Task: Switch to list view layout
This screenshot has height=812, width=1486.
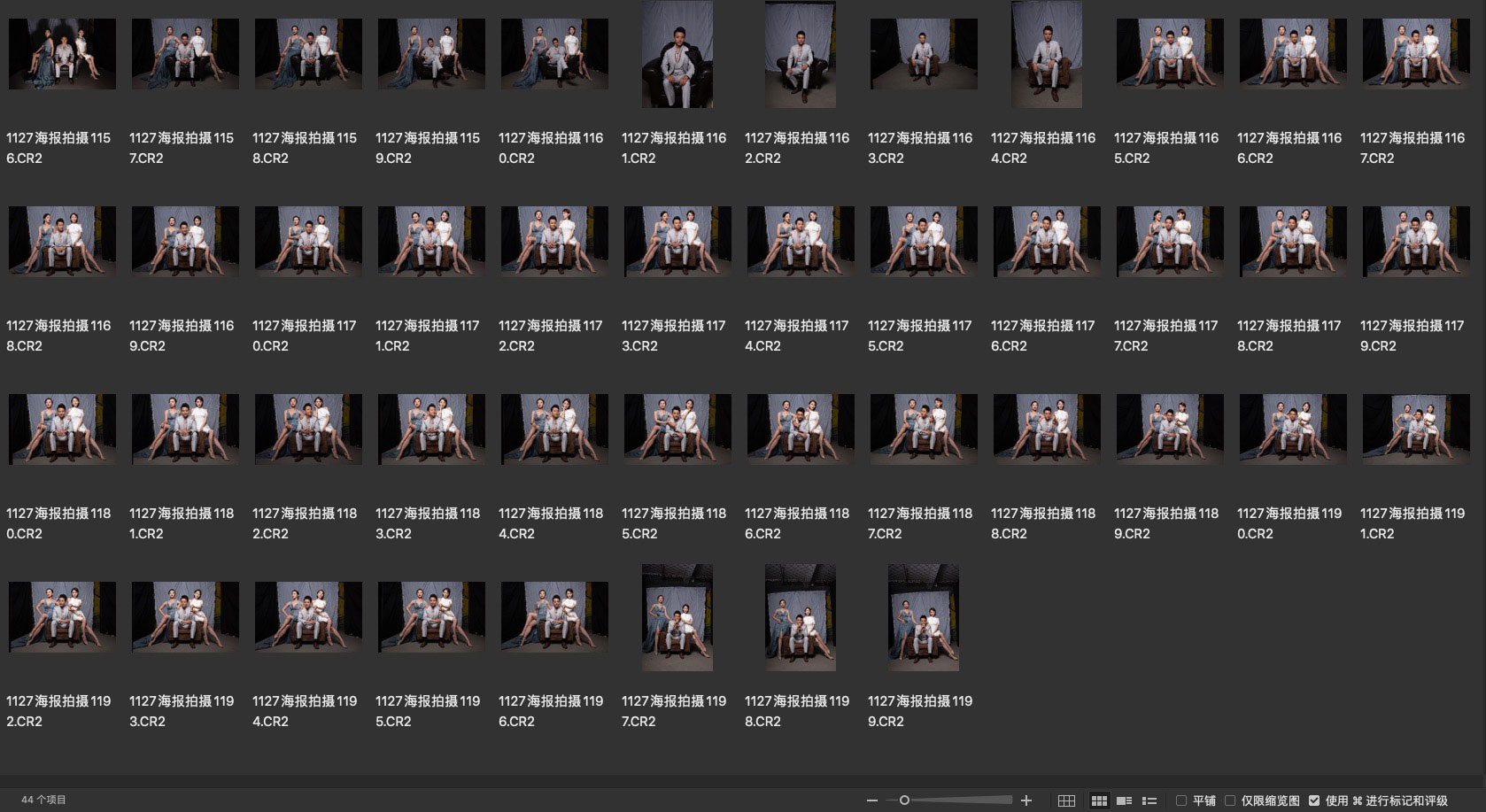Action: (1149, 800)
